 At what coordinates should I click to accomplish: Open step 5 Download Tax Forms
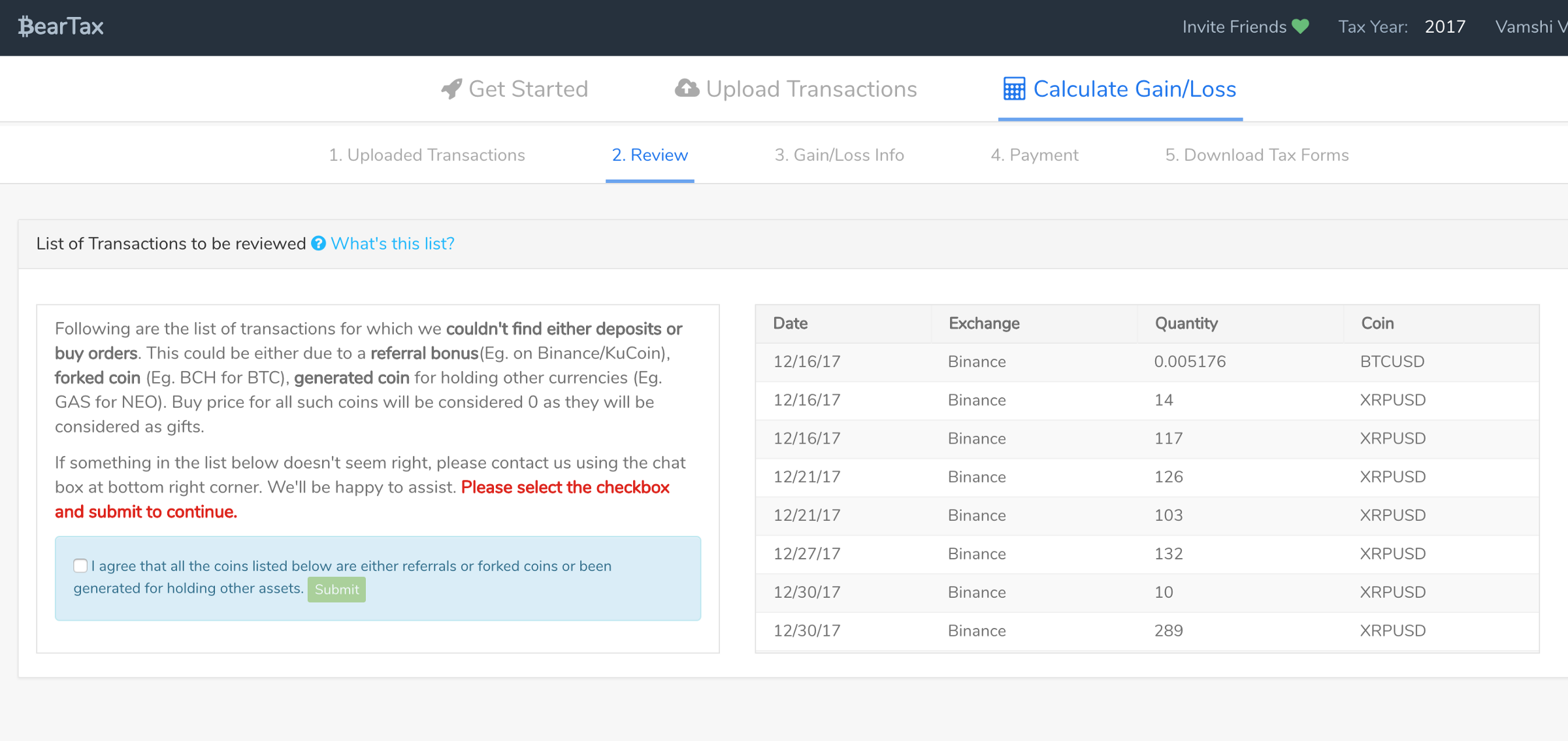(1256, 155)
